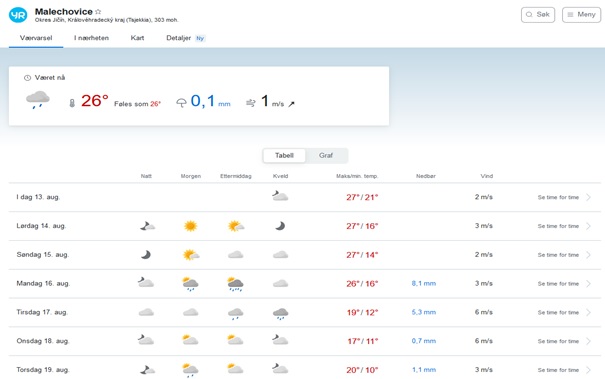Click the Morgen sun icon for Lørdag 14. aug.
Screen dimensions: 605x379
191,226
